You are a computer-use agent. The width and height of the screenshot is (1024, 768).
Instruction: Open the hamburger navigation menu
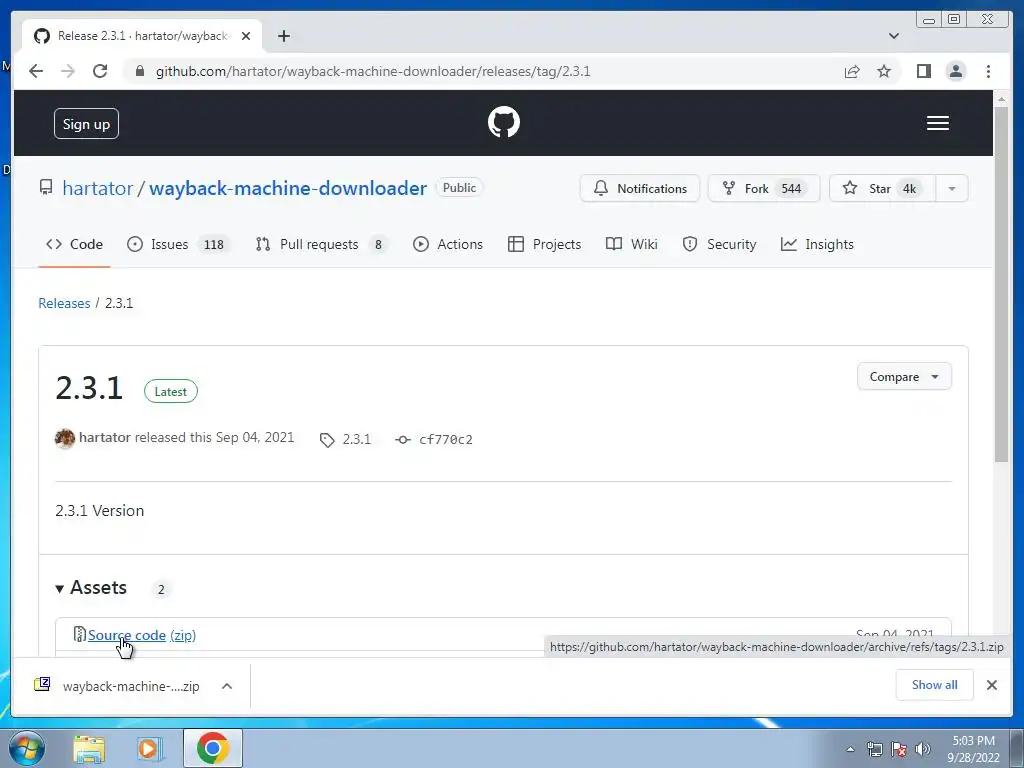[938, 123]
